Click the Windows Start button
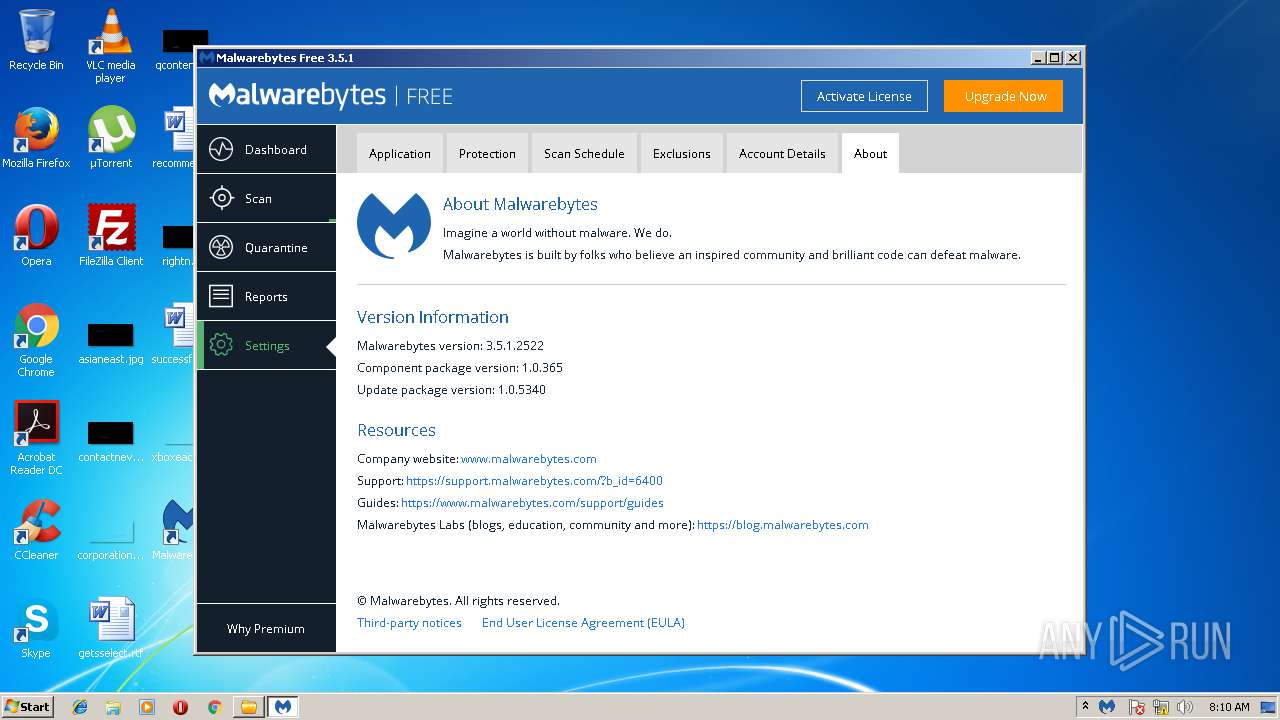 click(x=28, y=707)
